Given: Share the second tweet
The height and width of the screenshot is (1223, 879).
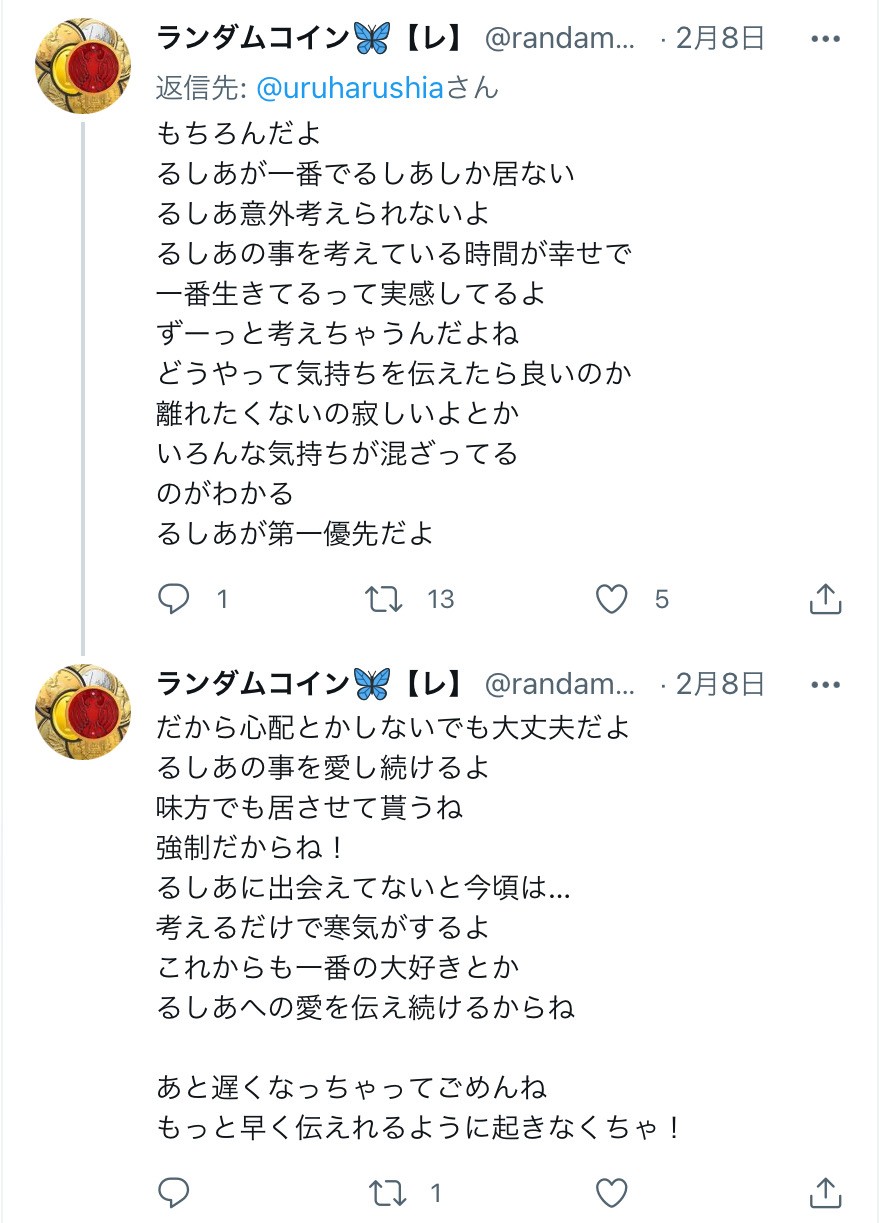Looking at the screenshot, I should [824, 1192].
